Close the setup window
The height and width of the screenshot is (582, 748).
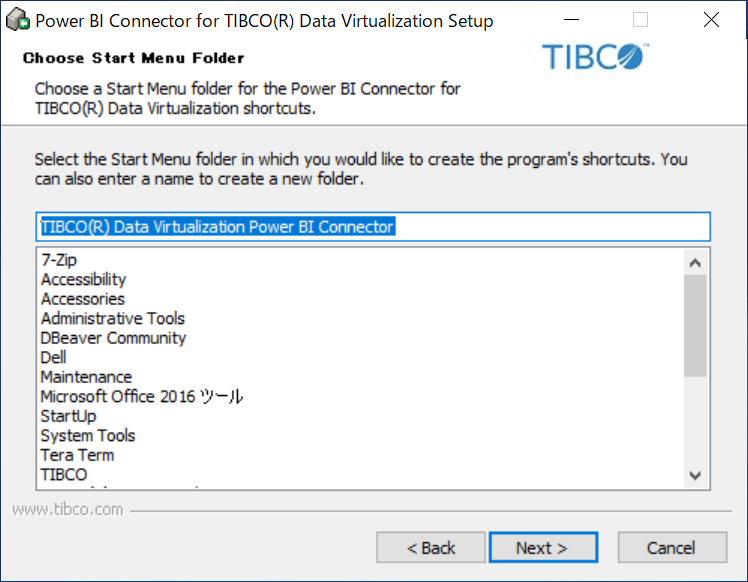click(711, 20)
